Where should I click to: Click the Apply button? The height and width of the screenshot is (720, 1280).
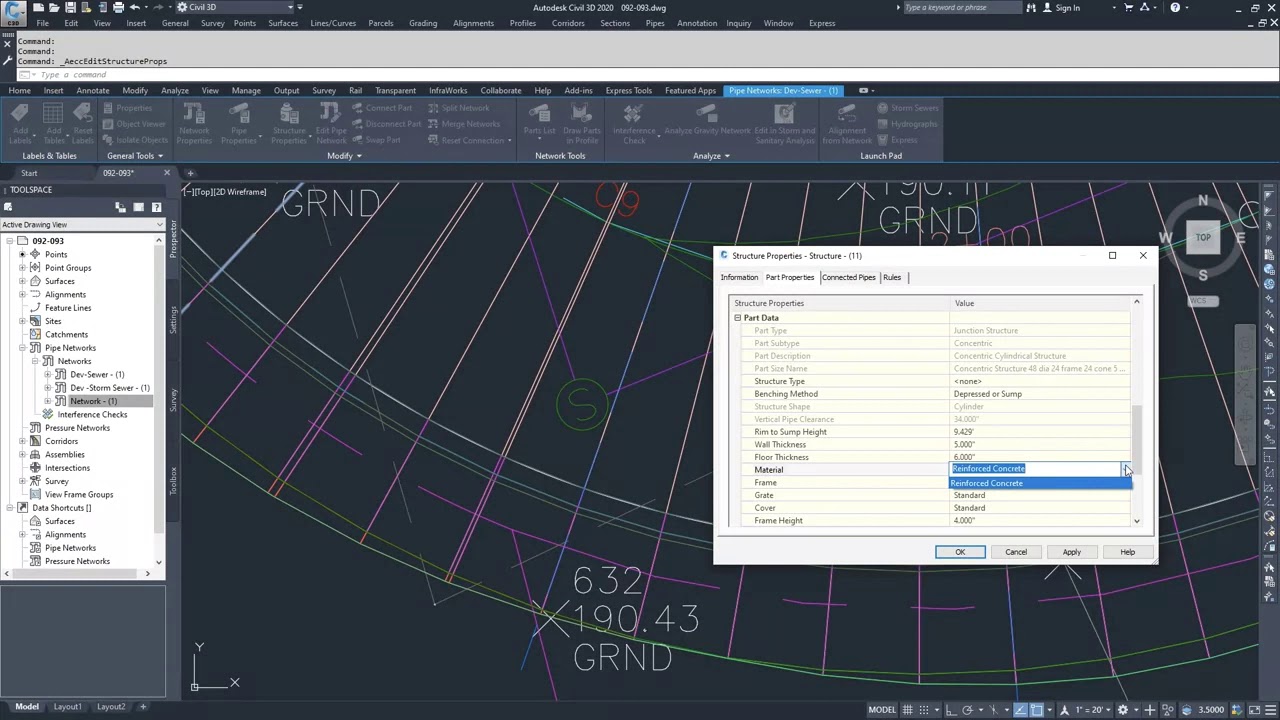1071,552
